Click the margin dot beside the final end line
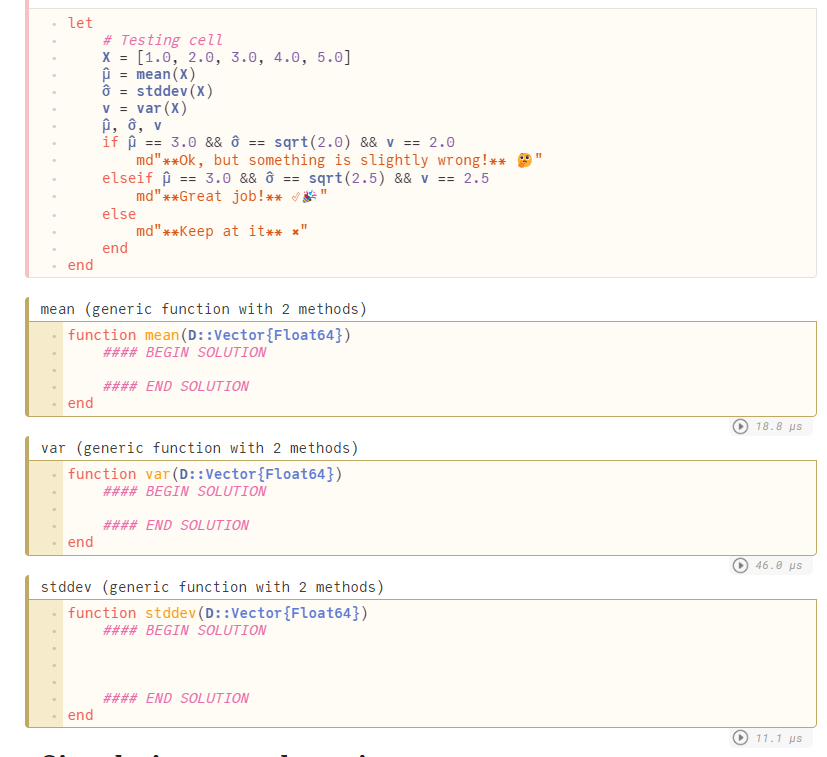Screen dimensions: 827x757 click(53, 265)
